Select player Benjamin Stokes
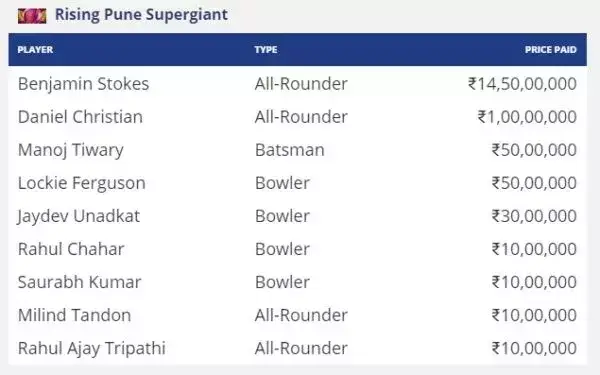 click(83, 84)
